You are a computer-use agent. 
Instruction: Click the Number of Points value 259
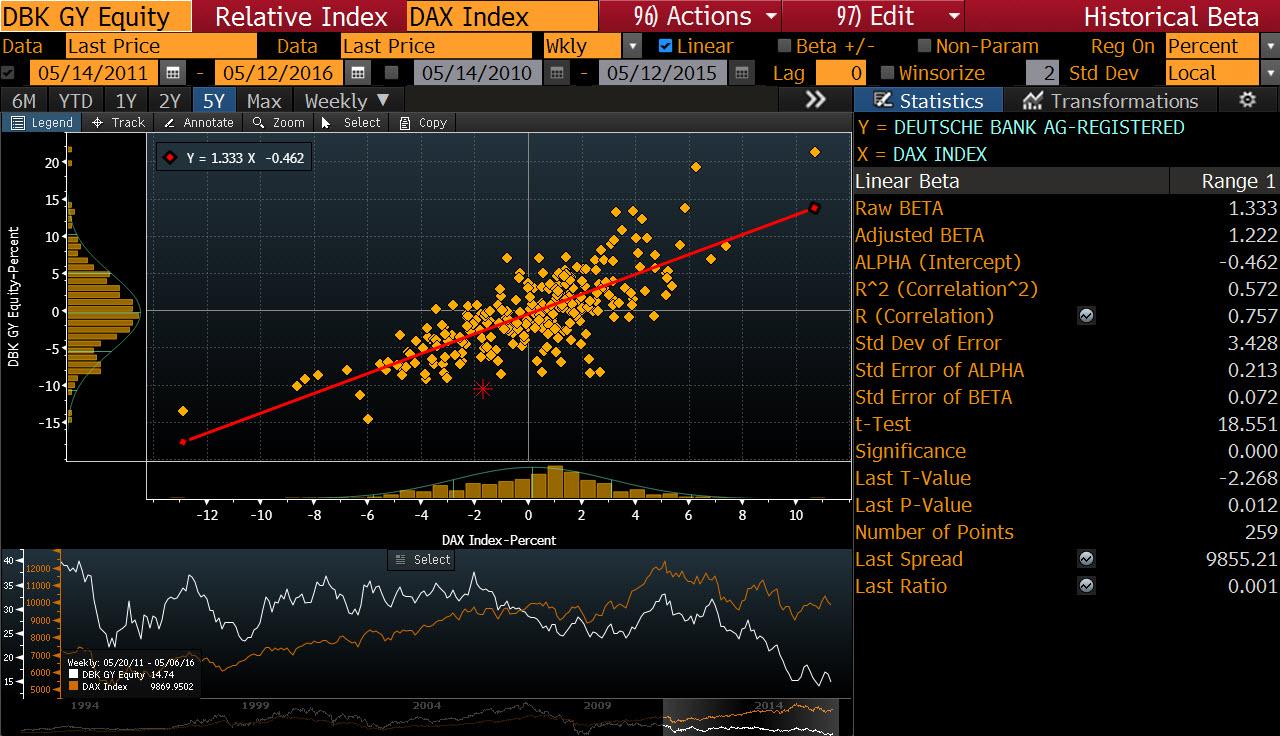1259,532
